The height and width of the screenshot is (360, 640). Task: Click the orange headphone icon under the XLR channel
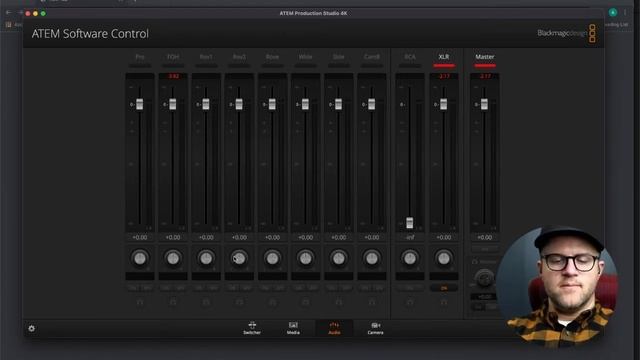(444, 302)
